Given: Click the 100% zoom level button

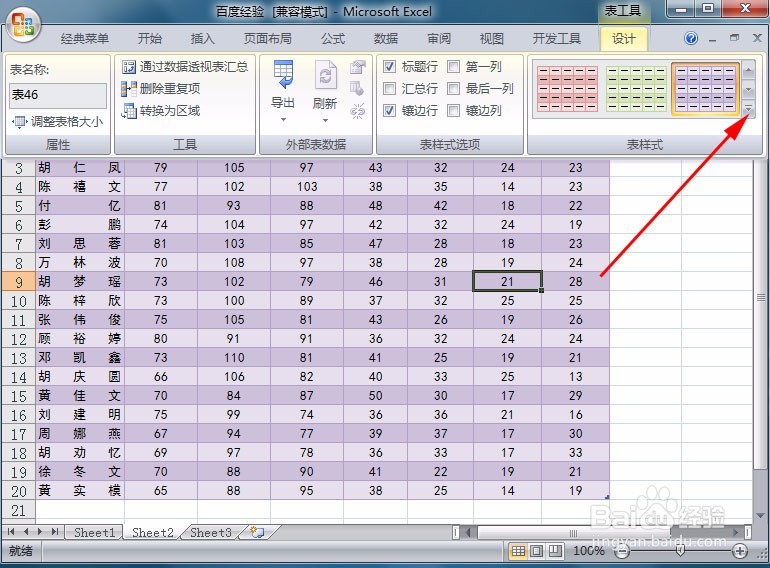Looking at the screenshot, I should click(589, 551).
